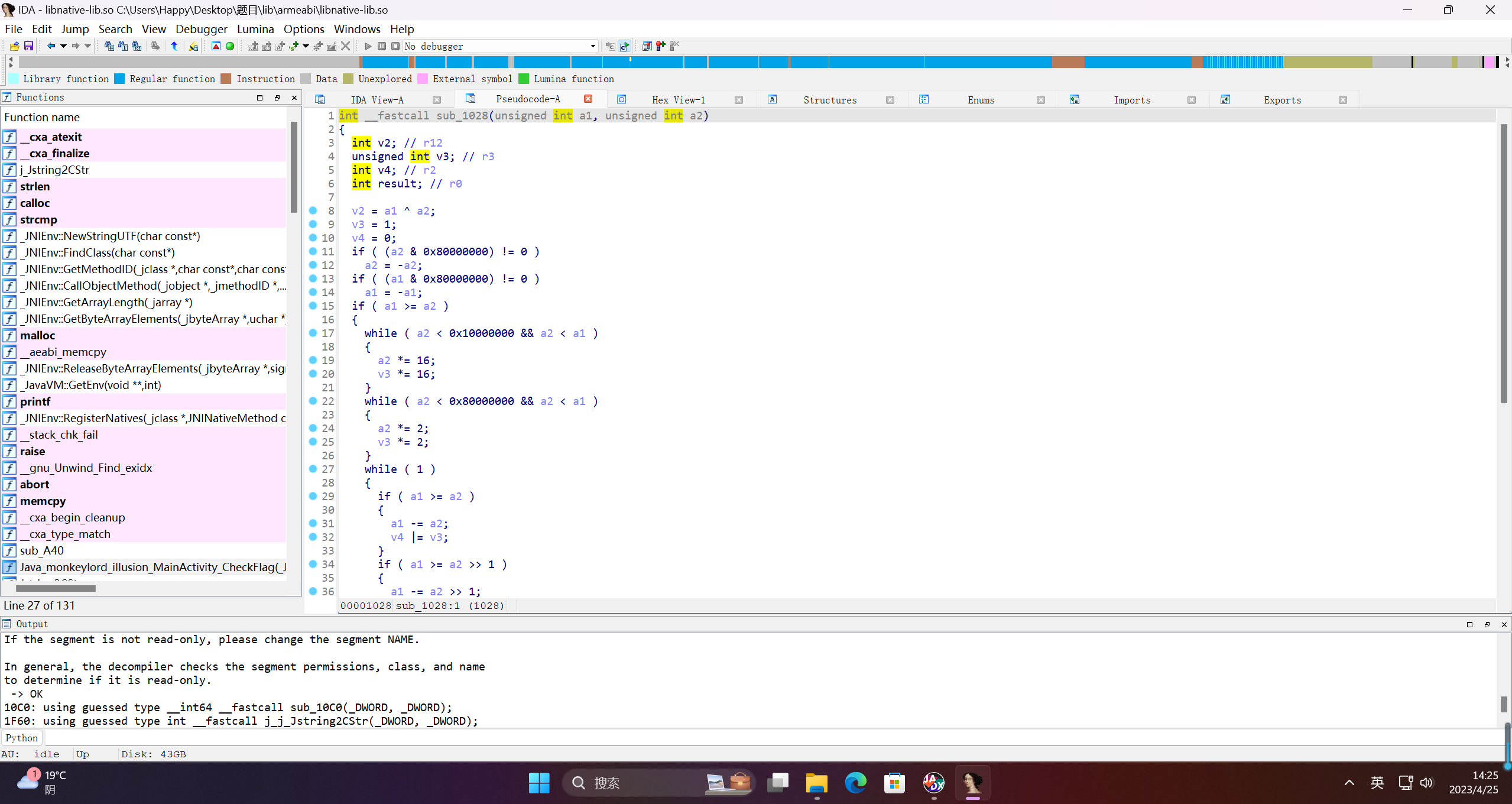
Task: Open back-jump history dropdown arrow
Action: click(63, 46)
